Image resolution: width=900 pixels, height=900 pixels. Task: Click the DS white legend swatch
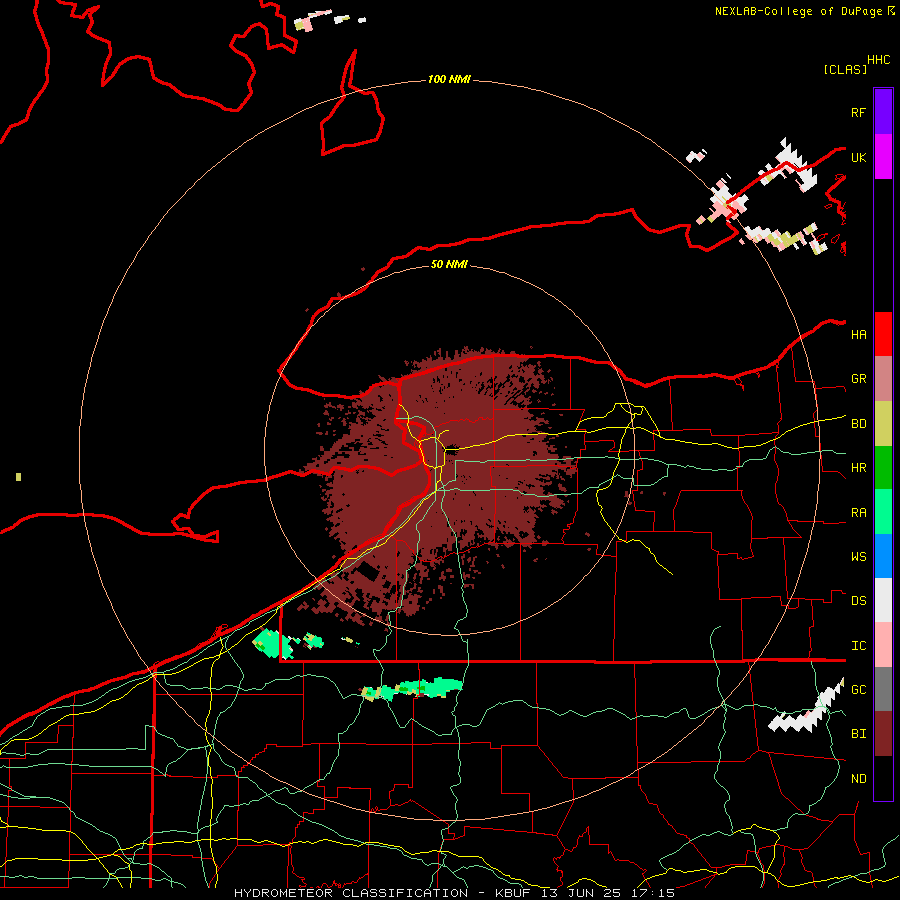pyautogui.click(x=883, y=600)
